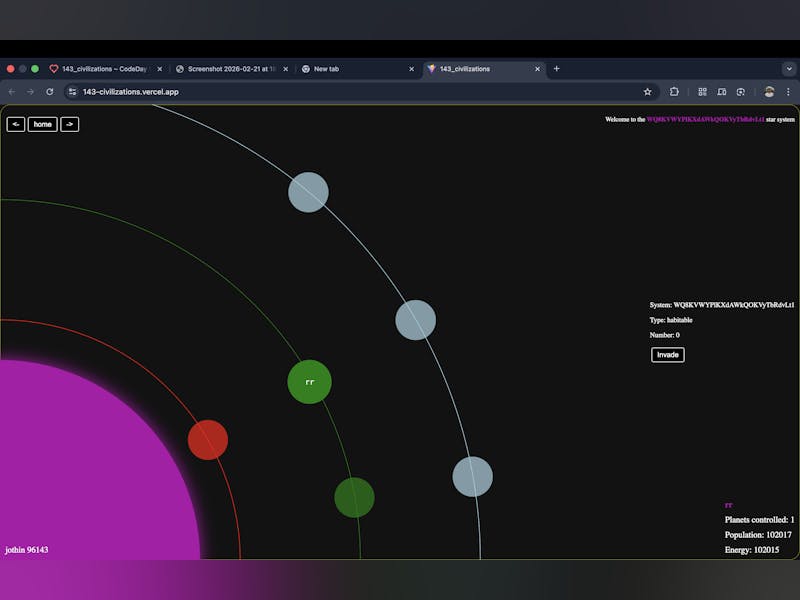Open a new browser tab with plus button
This screenshot has height=600, width=800.
[557, 69]
